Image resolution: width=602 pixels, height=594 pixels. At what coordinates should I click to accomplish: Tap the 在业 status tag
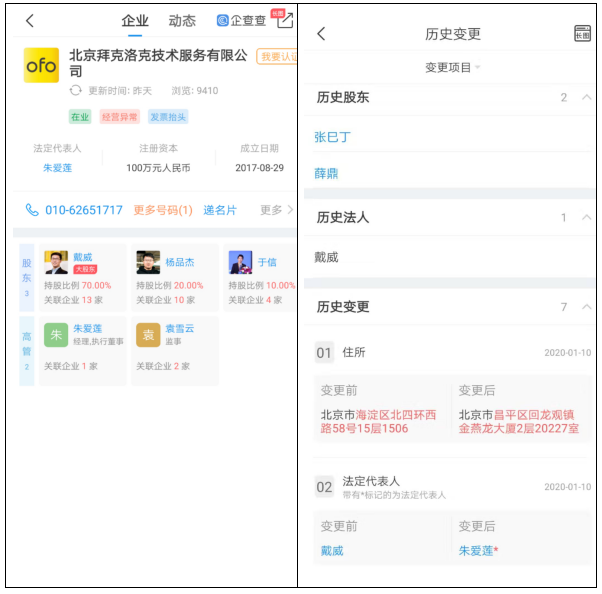pyautogui.click(x=80, y=117)
